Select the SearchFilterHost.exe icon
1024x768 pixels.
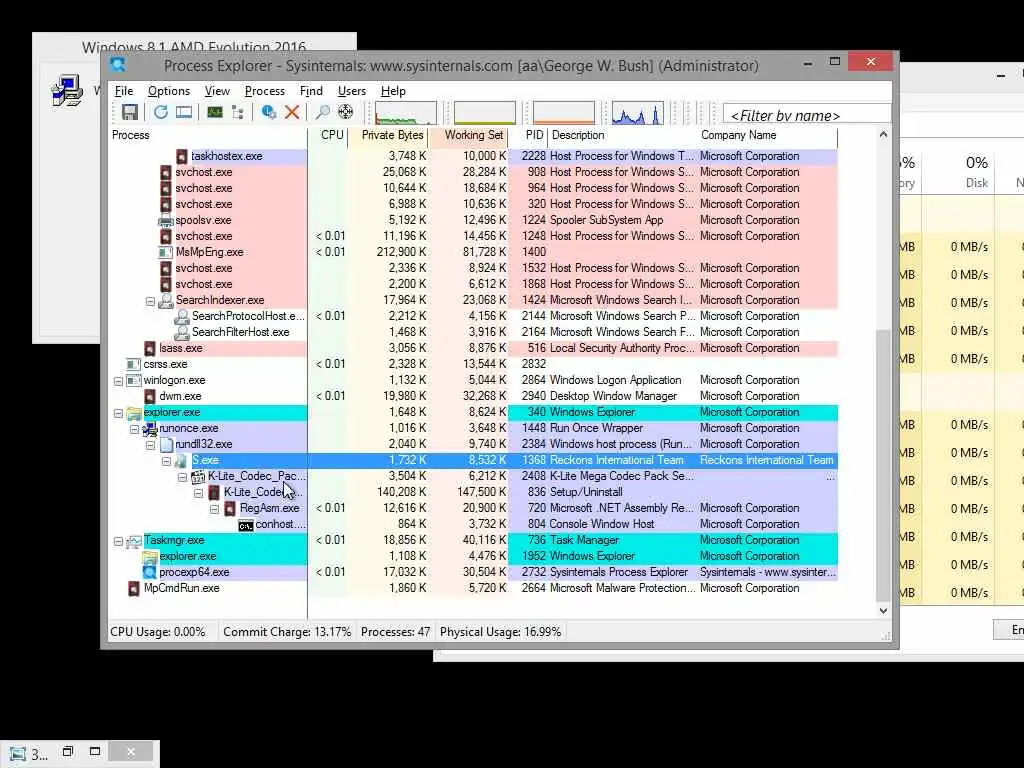[182, 332]
